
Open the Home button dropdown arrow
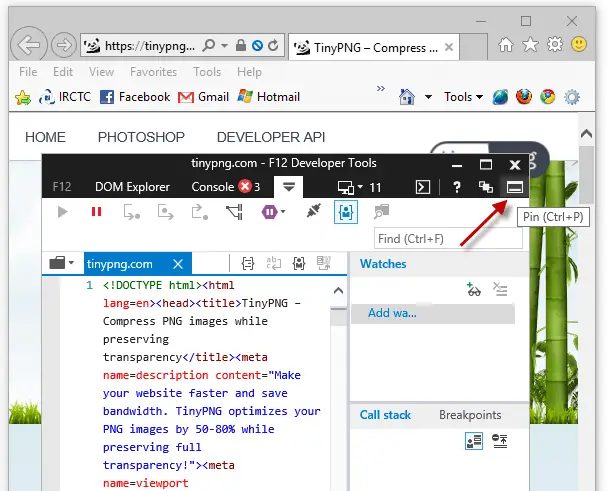pyautogui.click(x=428, y=97)
